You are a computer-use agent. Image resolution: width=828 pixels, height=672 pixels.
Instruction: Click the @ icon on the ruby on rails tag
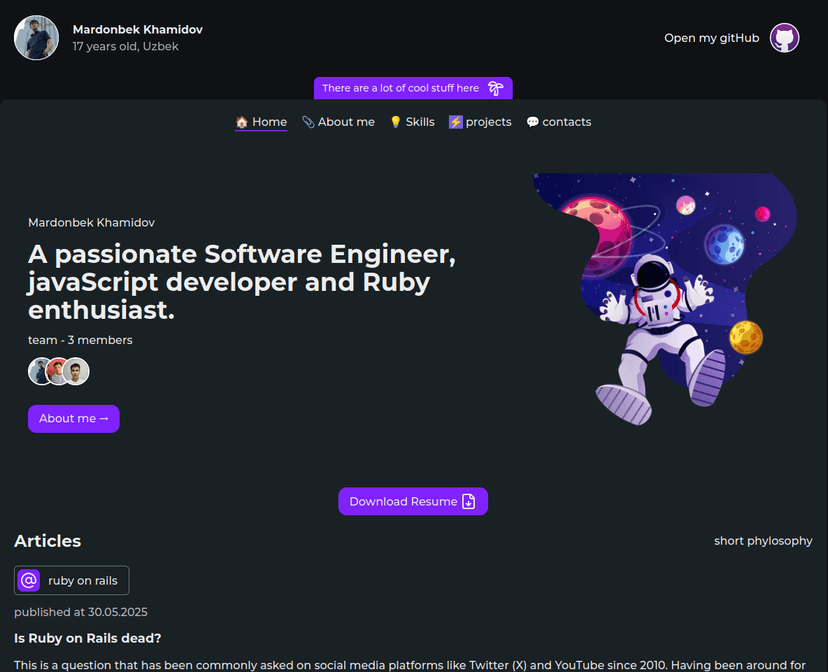coord(29,580)
